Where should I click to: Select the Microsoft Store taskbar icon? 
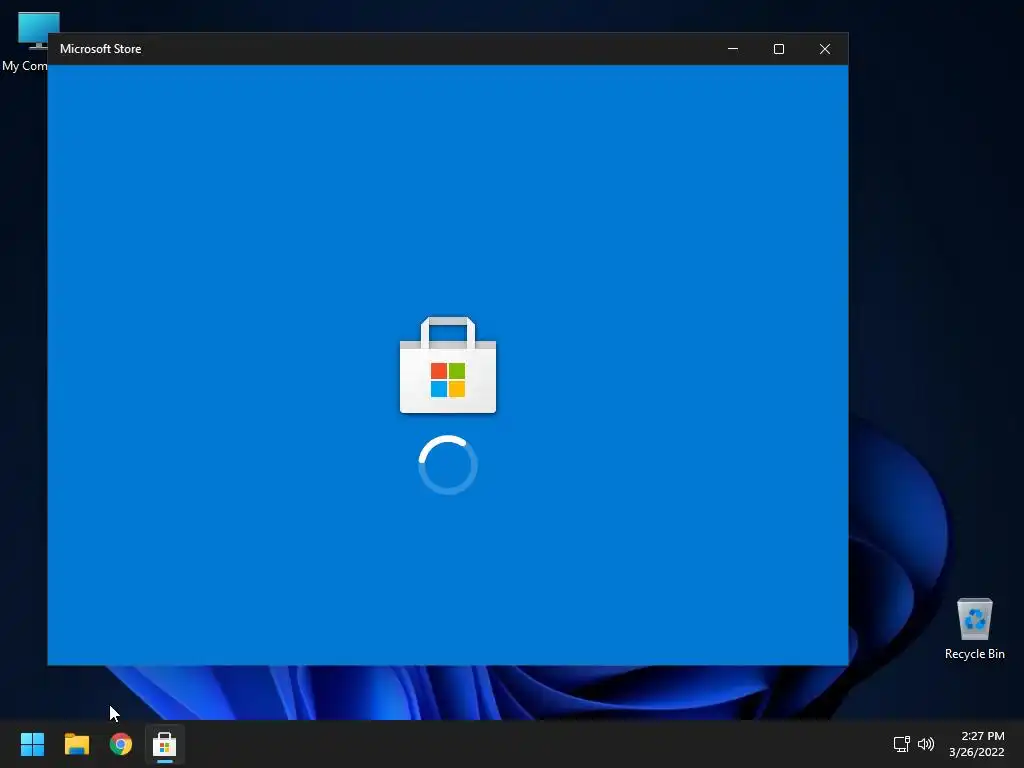[165, 744]
